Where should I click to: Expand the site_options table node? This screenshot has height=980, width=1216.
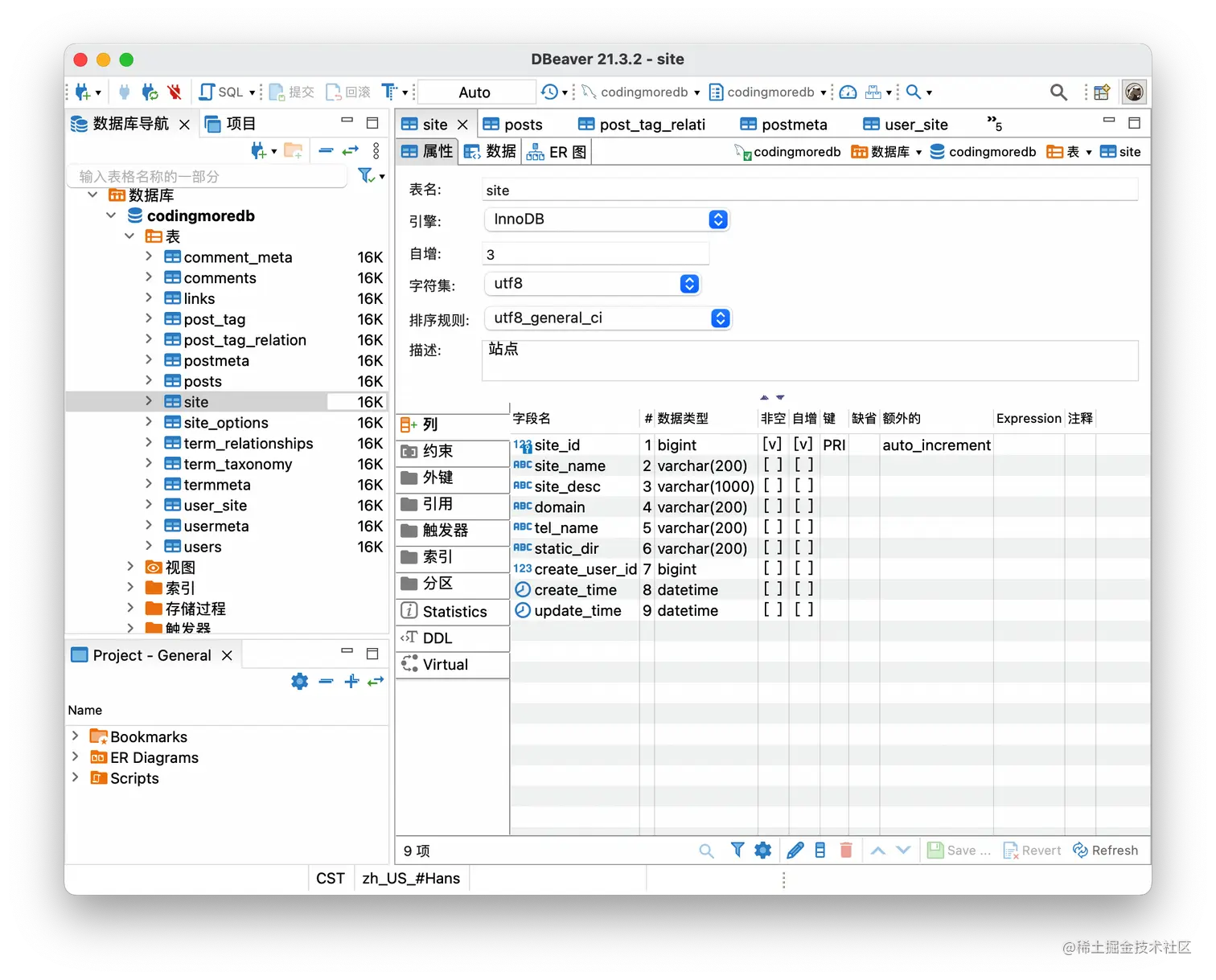(x=149, y=422)
